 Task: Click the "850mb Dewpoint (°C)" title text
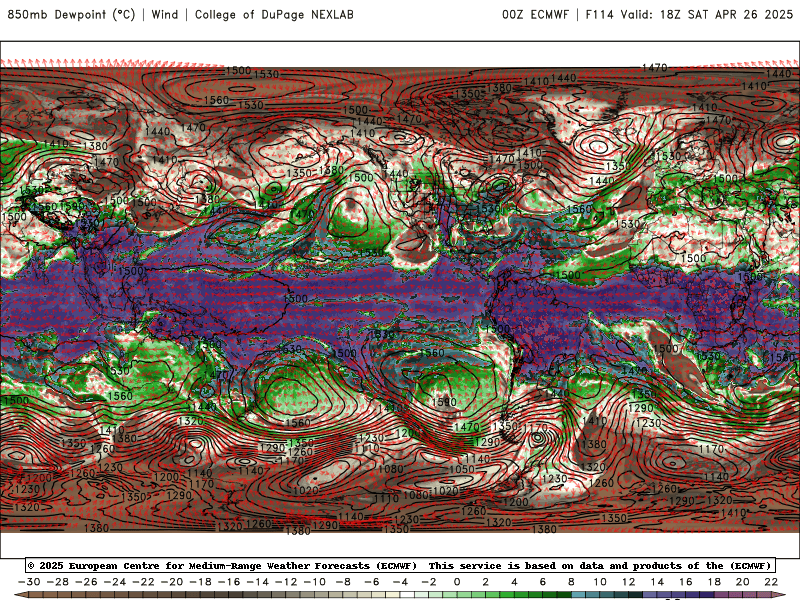(x=71, y=14)
